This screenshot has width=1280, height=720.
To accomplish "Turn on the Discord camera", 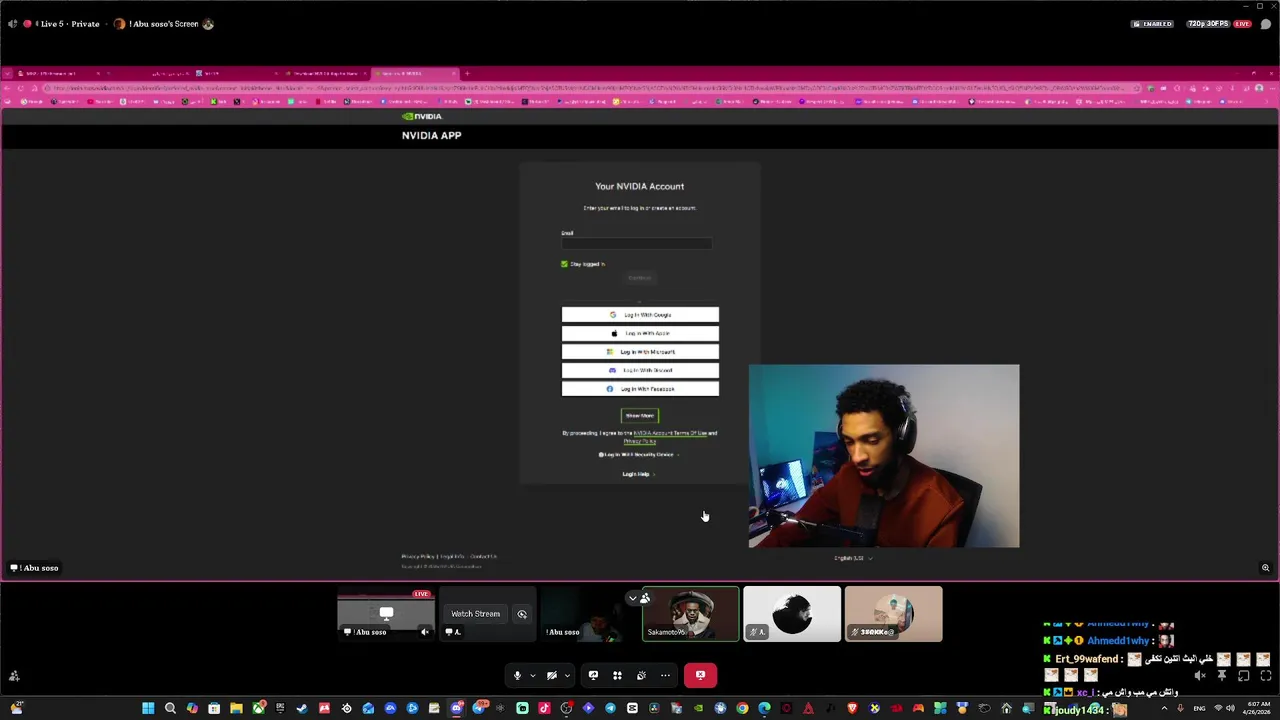I will click(x=551, y=675).
